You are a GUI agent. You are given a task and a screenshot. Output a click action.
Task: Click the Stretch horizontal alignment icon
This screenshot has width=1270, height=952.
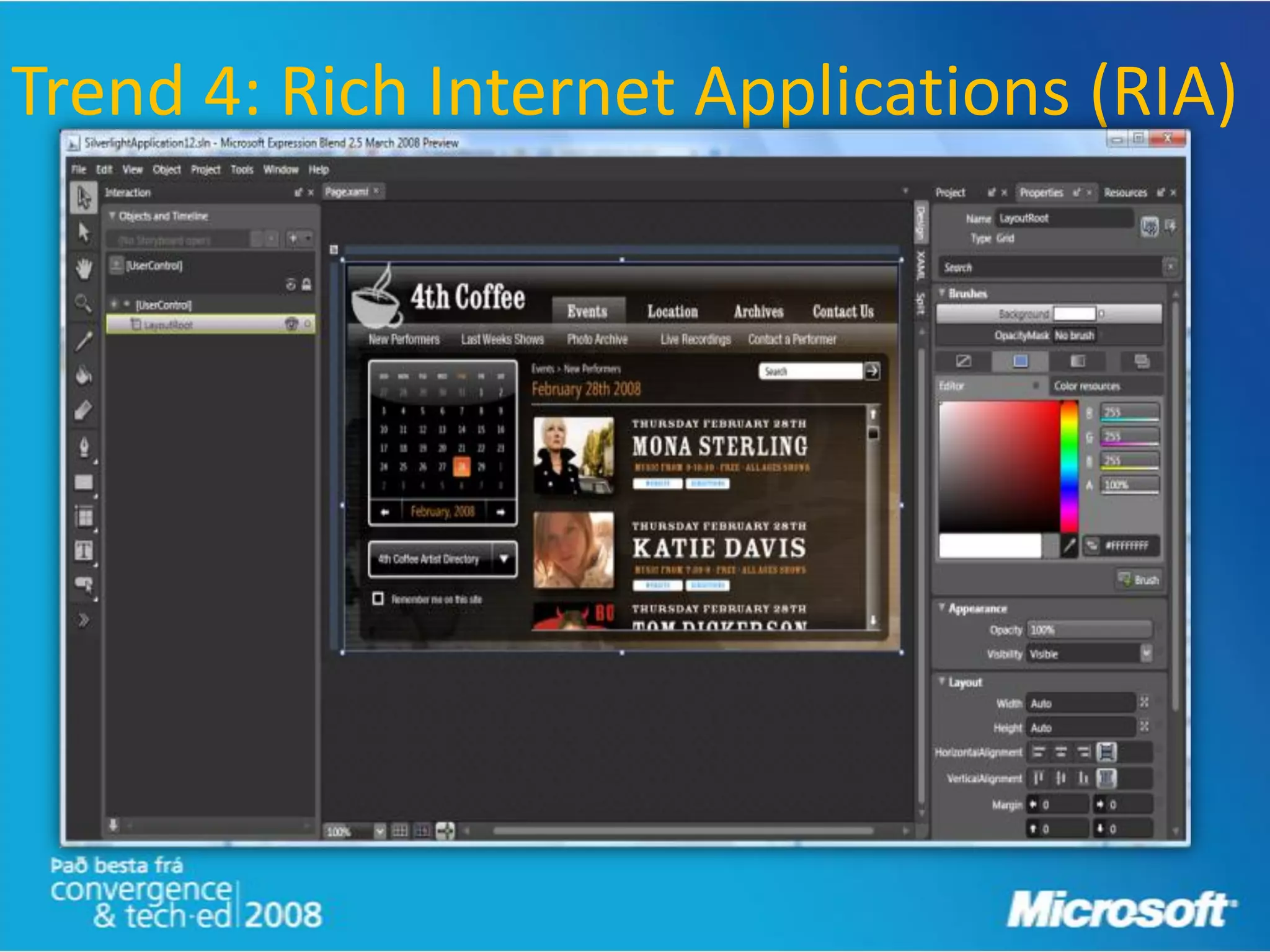pos(1106,752)
